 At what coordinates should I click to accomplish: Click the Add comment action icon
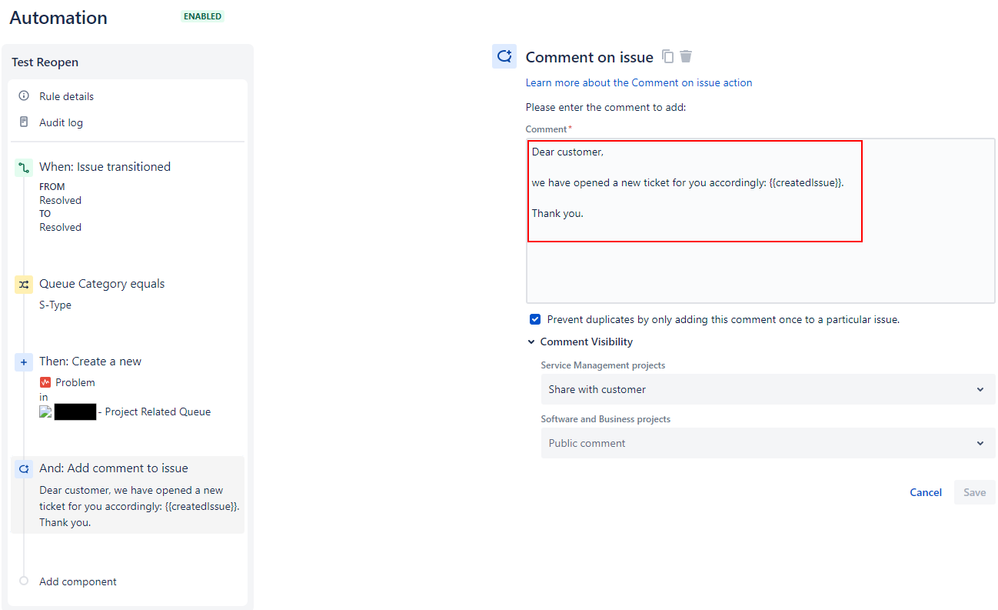[24, 469]
